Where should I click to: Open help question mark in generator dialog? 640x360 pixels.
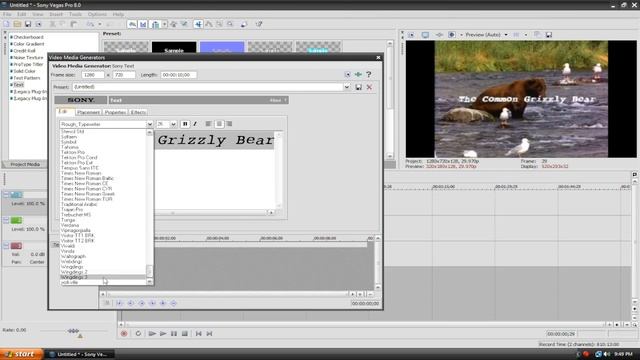tap(369, 74)
